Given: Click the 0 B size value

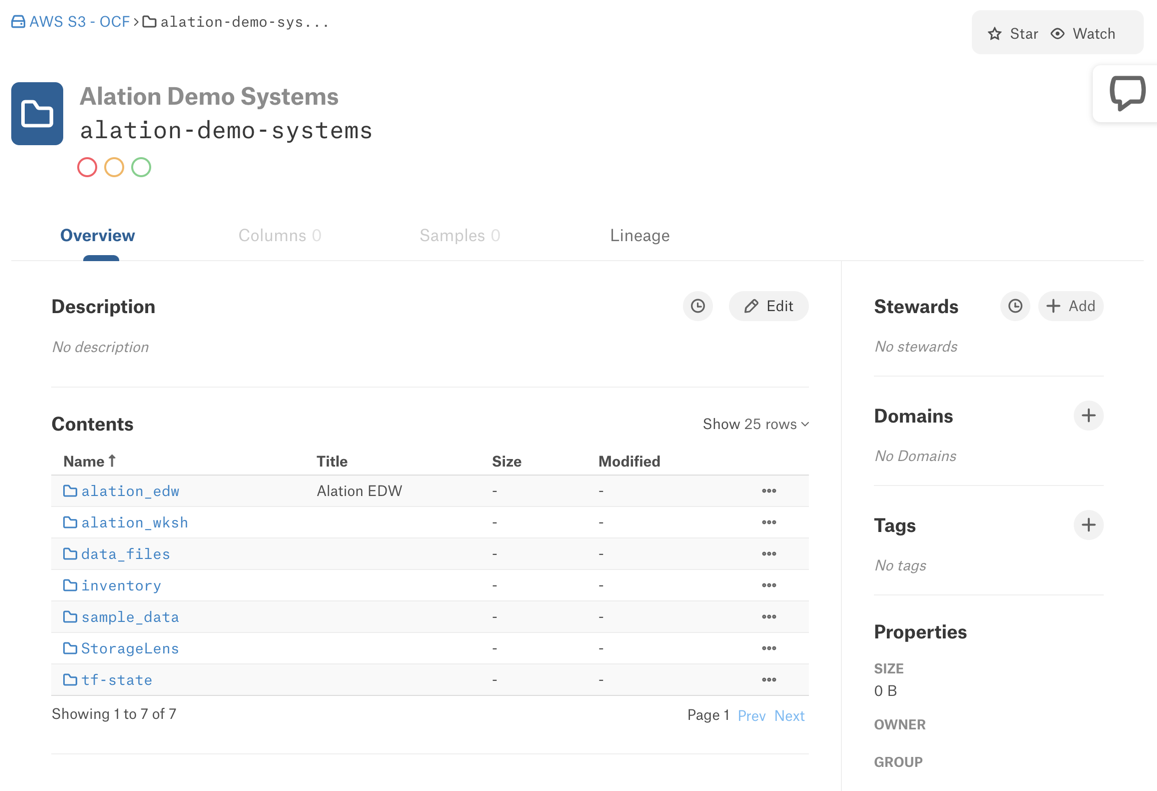Looking at the screenshot, I should pyautogui.click(x=885, y=691).
